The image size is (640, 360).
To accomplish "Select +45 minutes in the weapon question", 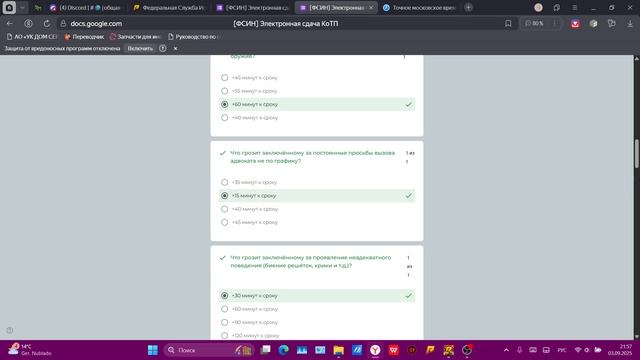I will pos(224,78).
